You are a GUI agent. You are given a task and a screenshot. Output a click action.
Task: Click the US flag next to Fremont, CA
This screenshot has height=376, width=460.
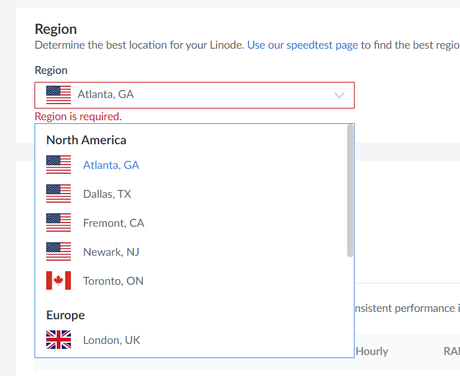[x=59, y=223]
